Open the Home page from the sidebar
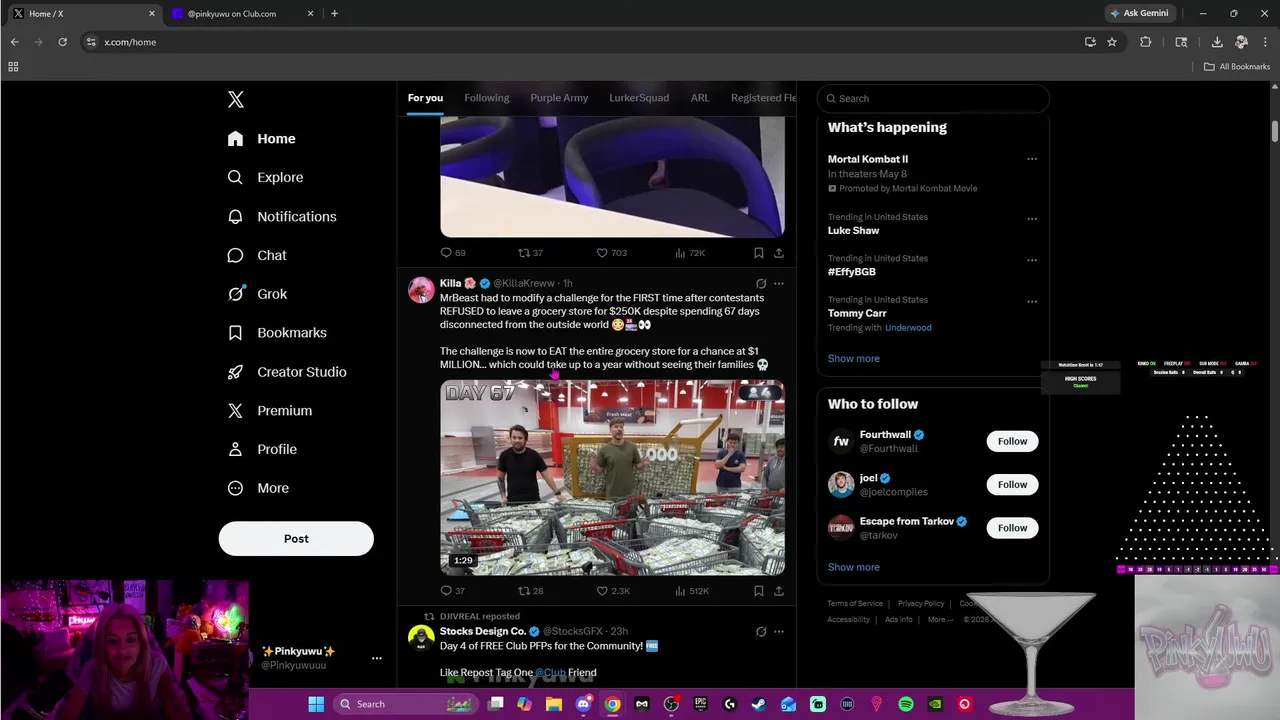 tap(261, 139)
